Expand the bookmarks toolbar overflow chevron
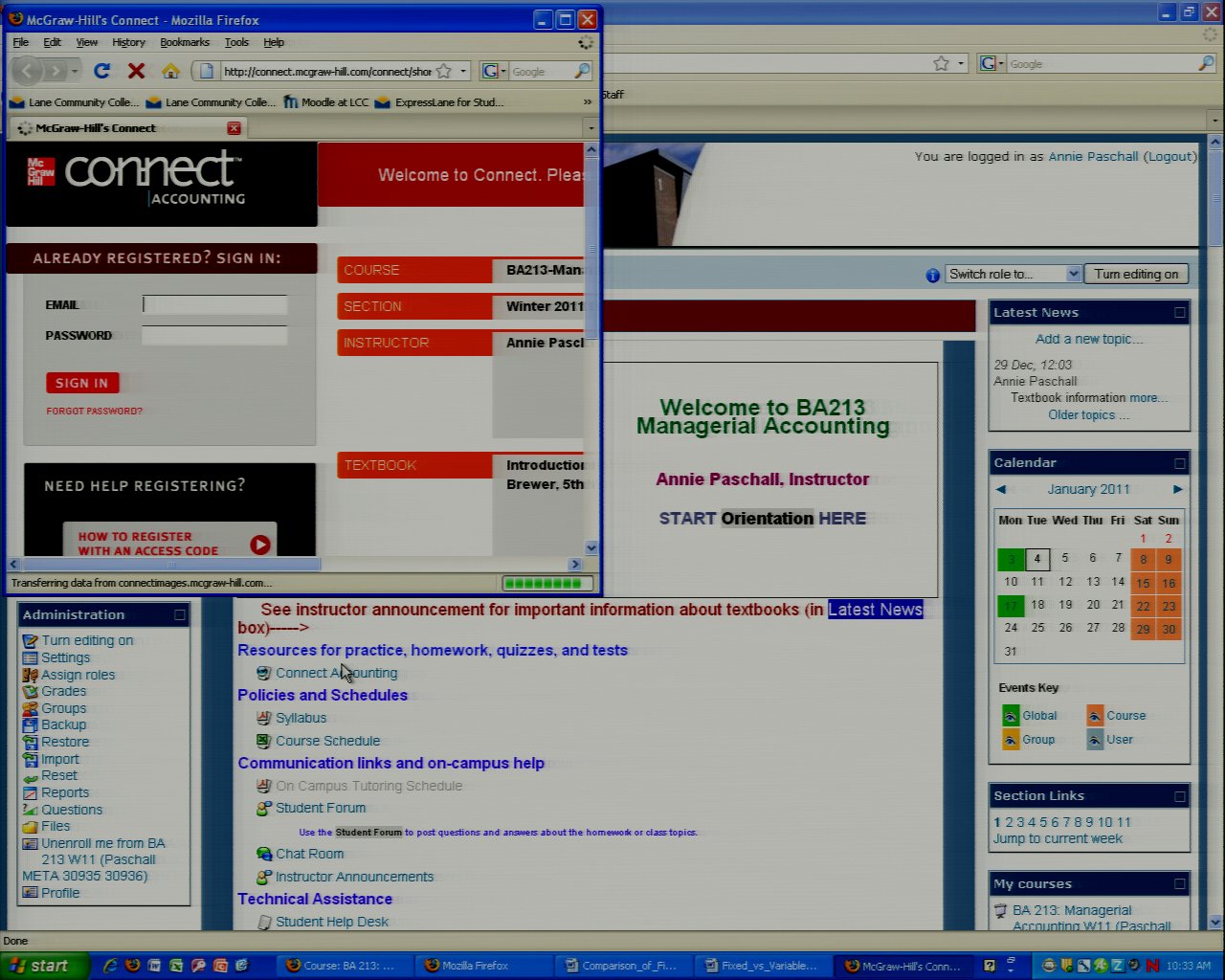 (x=587, y=101)
